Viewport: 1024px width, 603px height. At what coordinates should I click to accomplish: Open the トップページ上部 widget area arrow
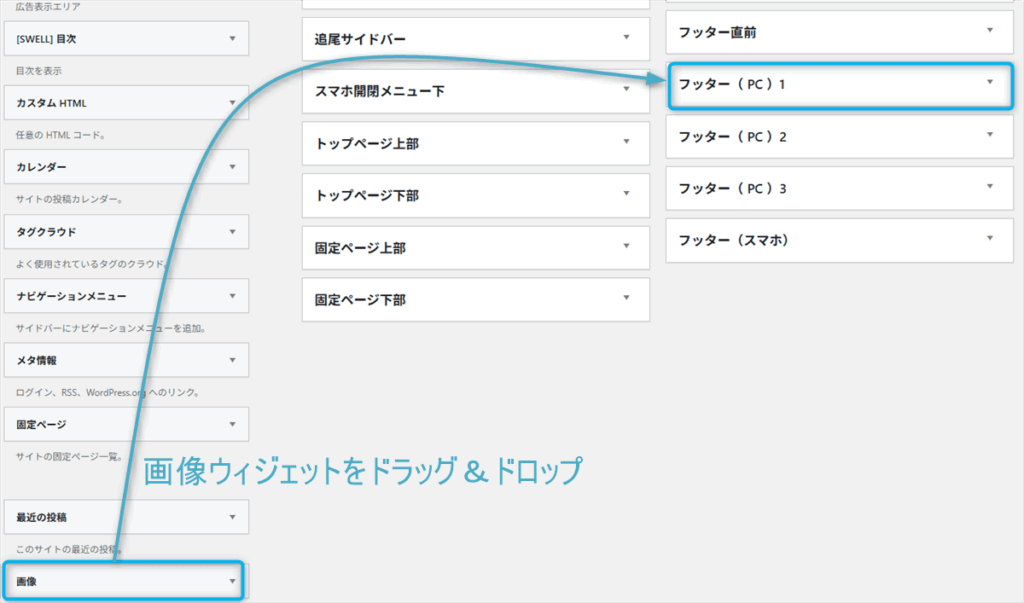click(x=626, y=141)
